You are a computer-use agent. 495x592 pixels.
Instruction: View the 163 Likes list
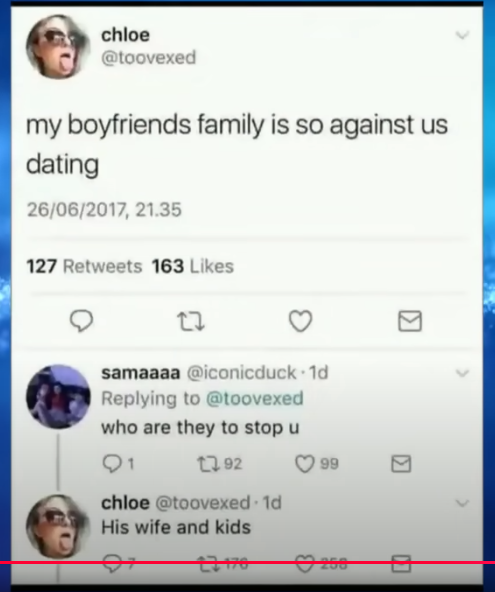point(193,266)
